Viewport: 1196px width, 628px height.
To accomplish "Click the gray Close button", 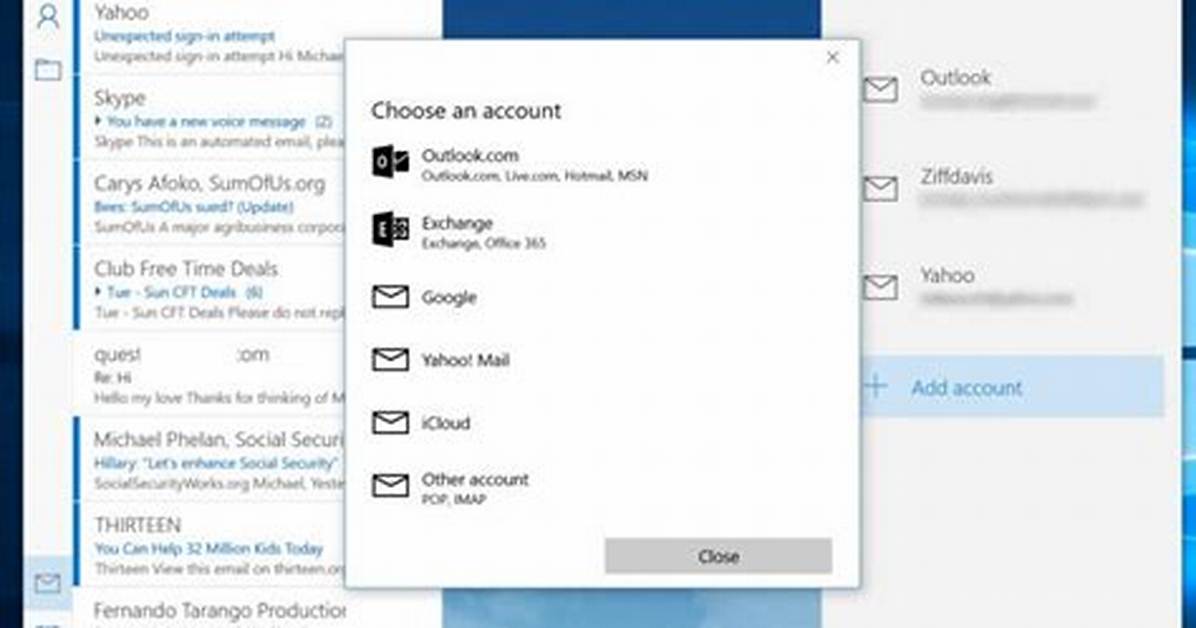I will click(719, 556).
